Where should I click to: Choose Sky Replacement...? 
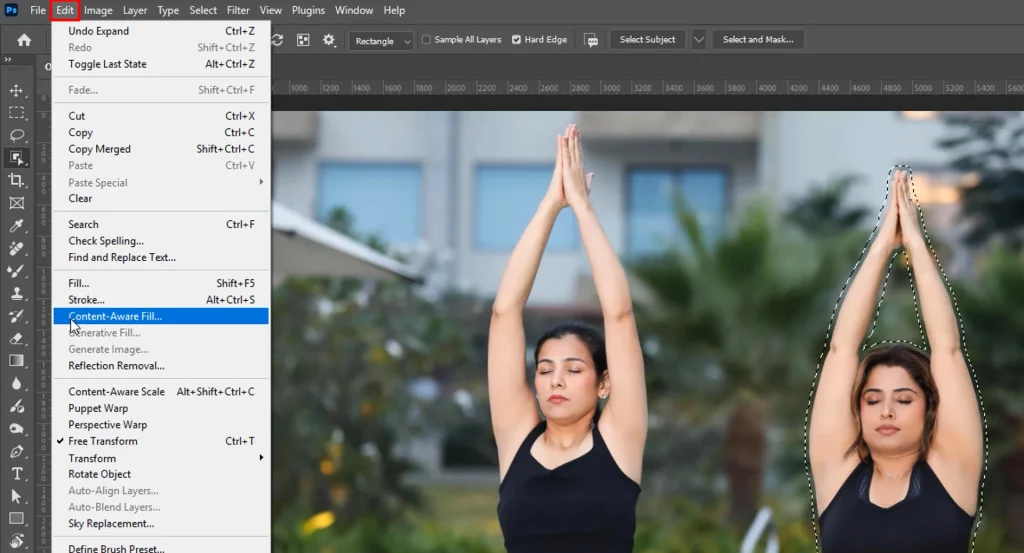[161, 524]
